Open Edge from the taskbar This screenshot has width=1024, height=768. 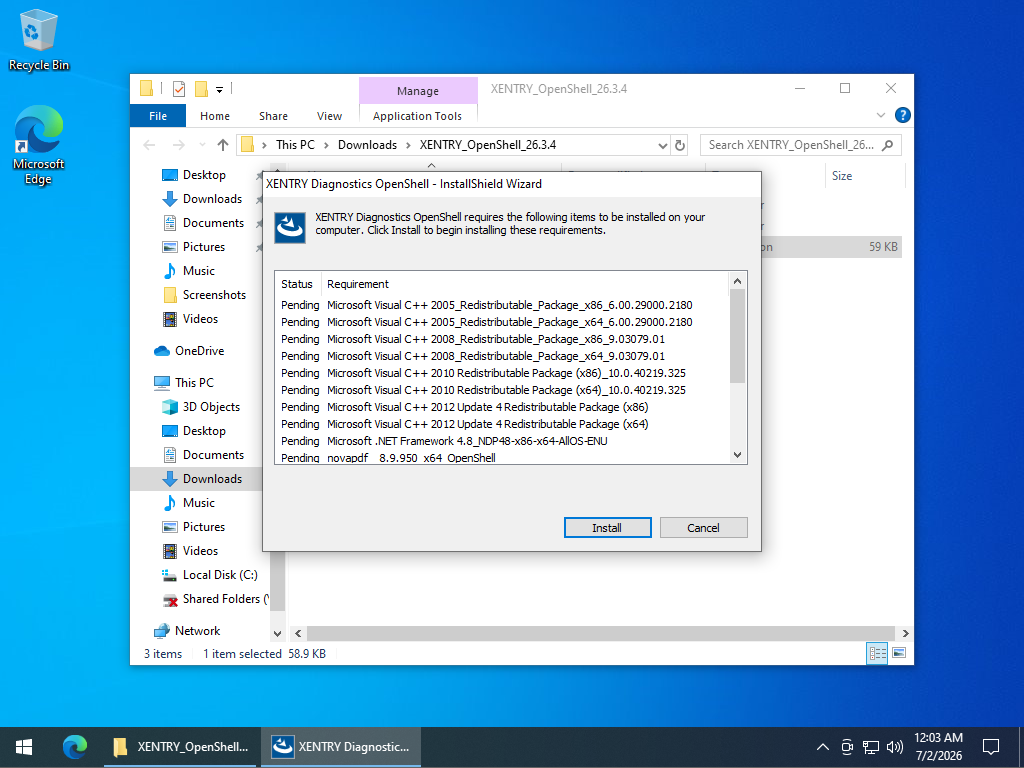tap(74, 746)
